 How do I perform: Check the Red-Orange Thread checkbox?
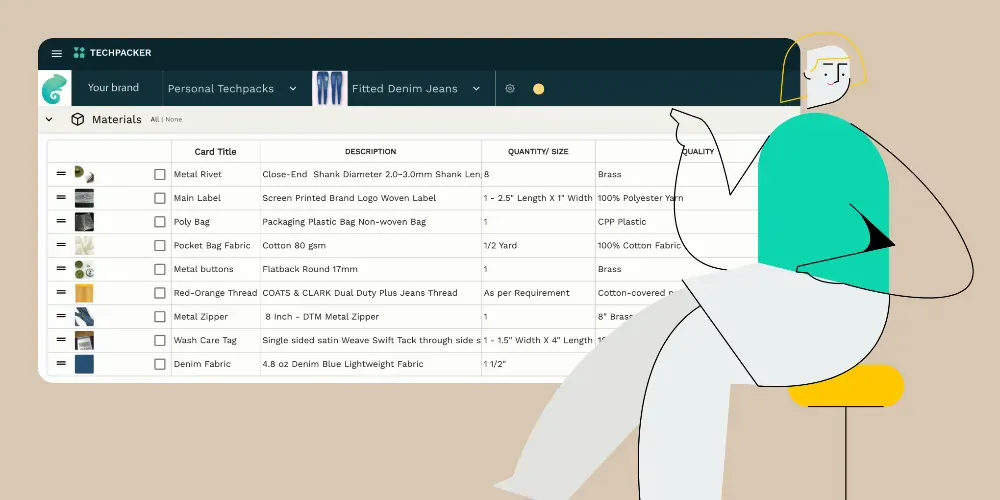point(160,293)
